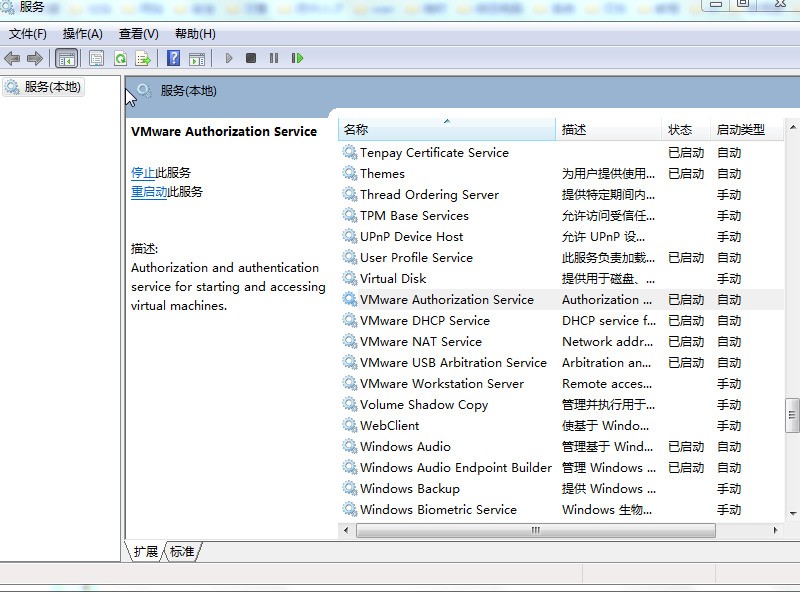The image size is (800, 592).
Task: Select the VMware Workstation Server row
Action: pyautogui.click(x=561, y=384)
